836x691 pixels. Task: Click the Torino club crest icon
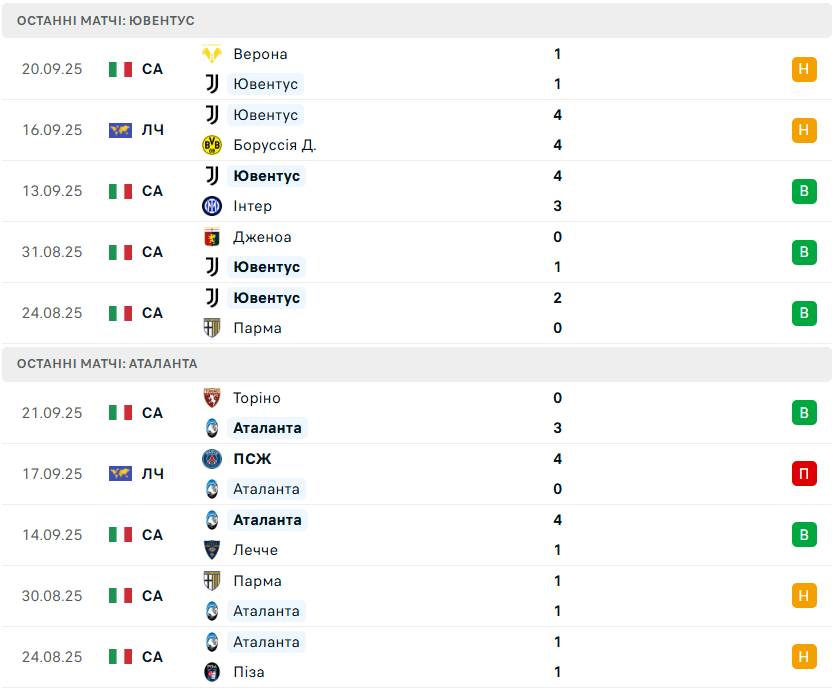click(x=212, y=398)
